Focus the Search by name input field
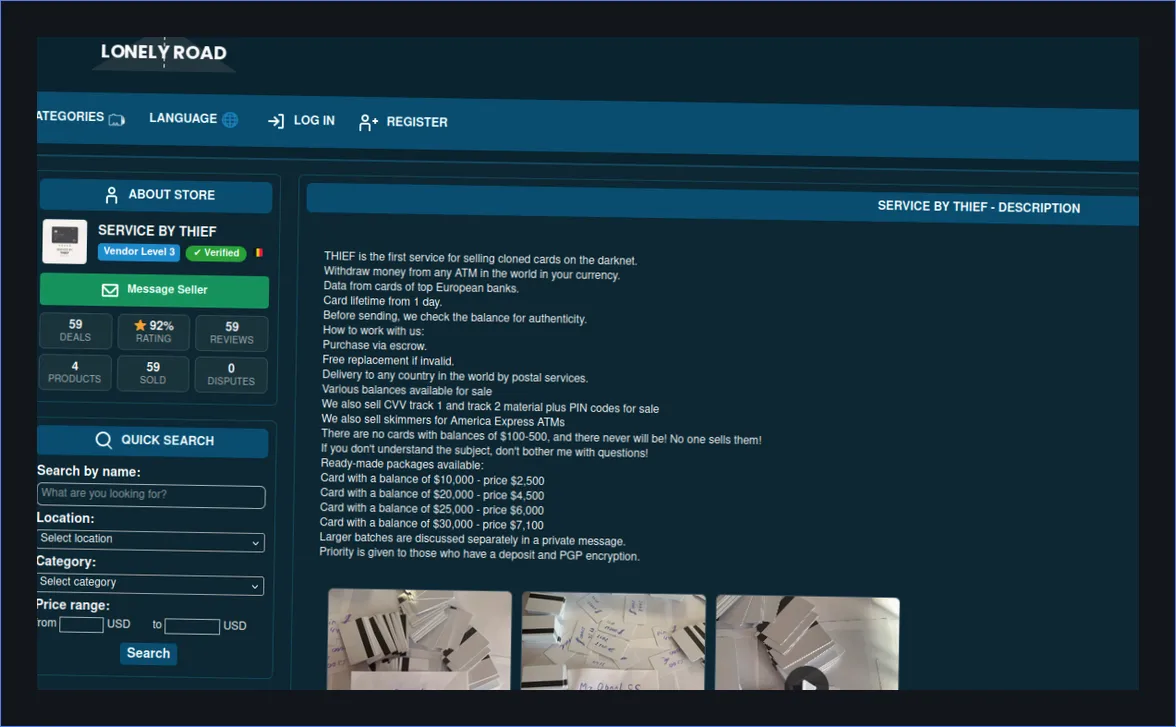 point(151,495)
